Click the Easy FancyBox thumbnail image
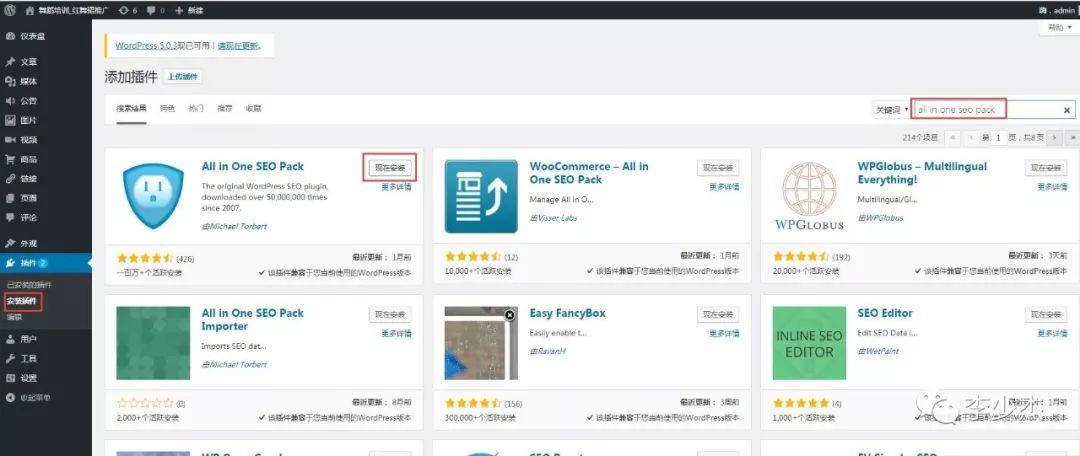This screenshot has height=456, width=1080. pos(481,343)
